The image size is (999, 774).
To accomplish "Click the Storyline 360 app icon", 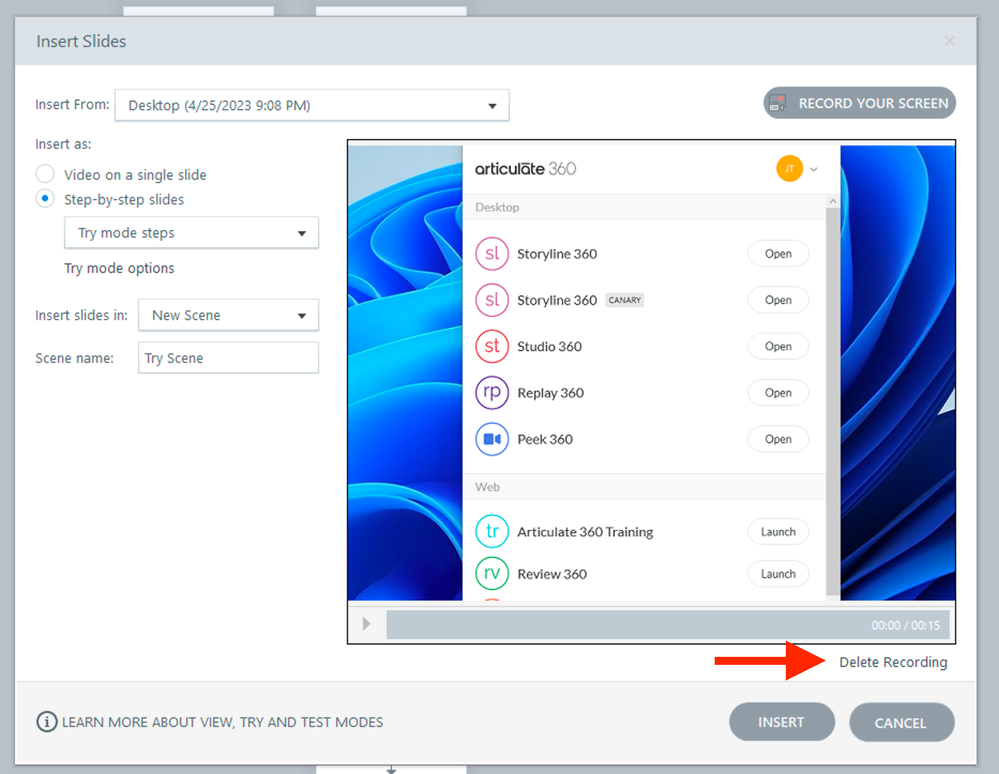I will (x=492, y=254).
